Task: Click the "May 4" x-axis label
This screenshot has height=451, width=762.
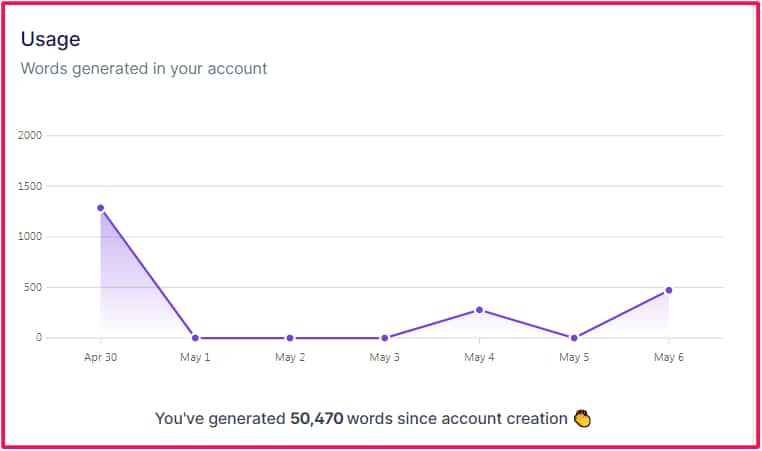Action: pos(479,357)
